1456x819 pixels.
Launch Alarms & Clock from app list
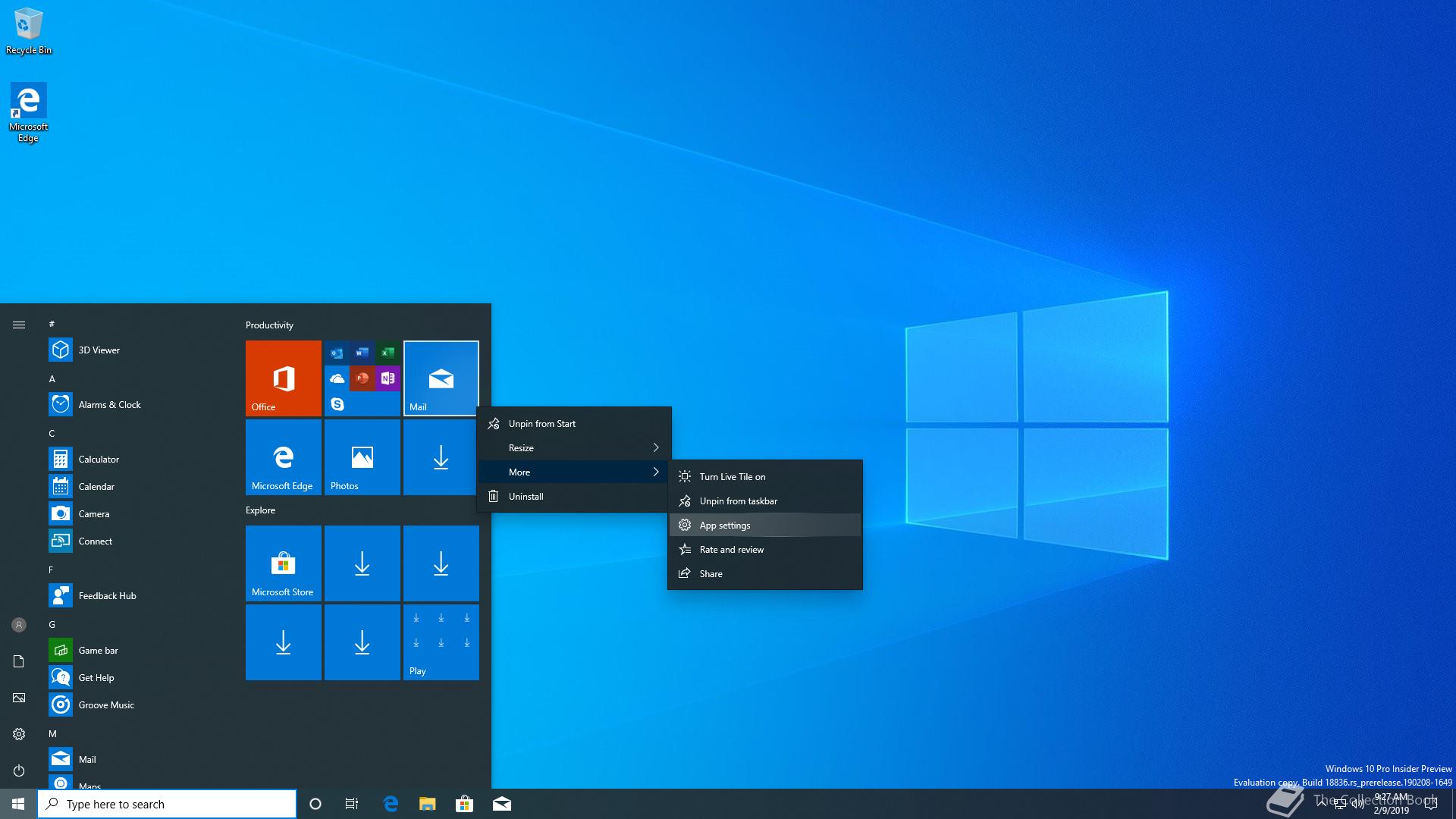[x=109, y=405]
